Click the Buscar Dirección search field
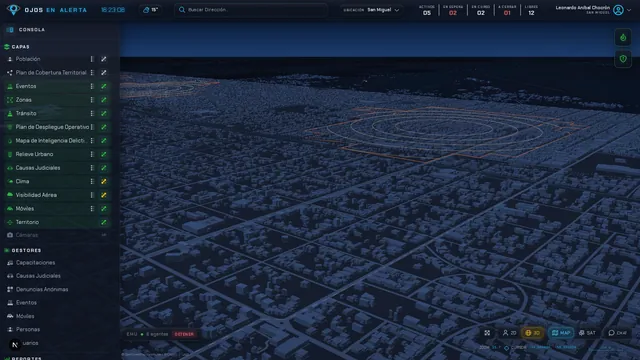 tap(251, 10)
